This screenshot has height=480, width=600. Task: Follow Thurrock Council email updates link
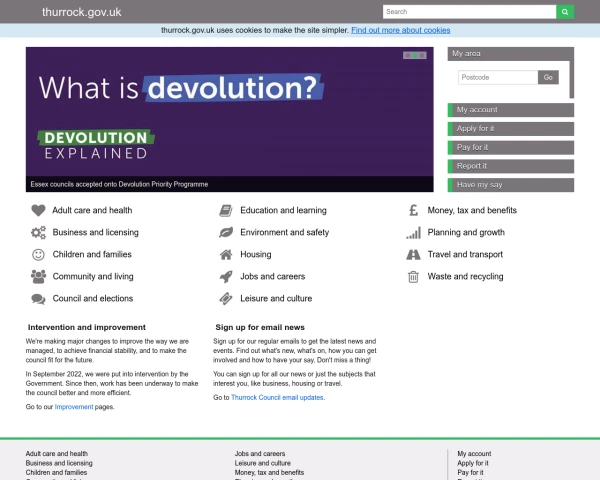[277, 398]
